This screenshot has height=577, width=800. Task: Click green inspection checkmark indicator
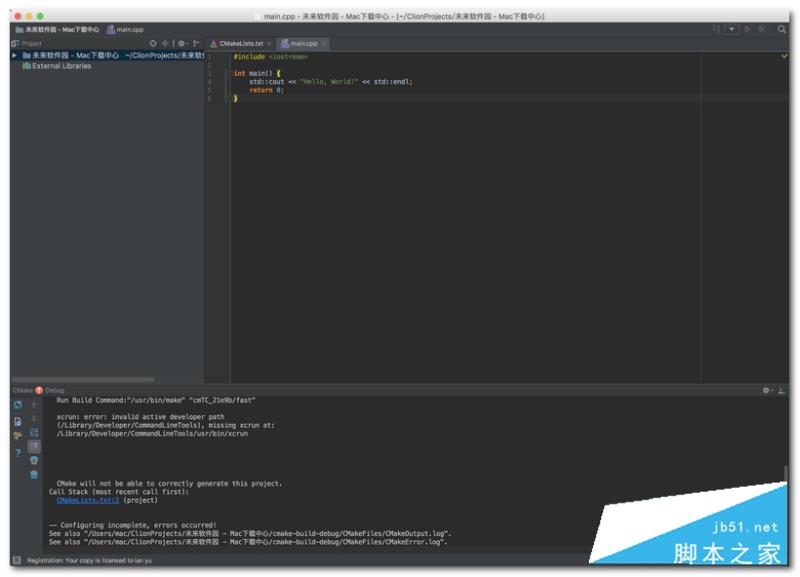784,56
